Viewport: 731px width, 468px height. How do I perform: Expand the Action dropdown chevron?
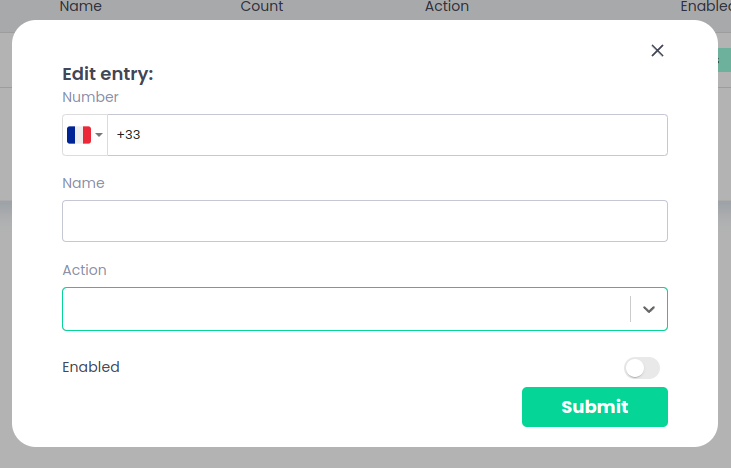[649, 309]
